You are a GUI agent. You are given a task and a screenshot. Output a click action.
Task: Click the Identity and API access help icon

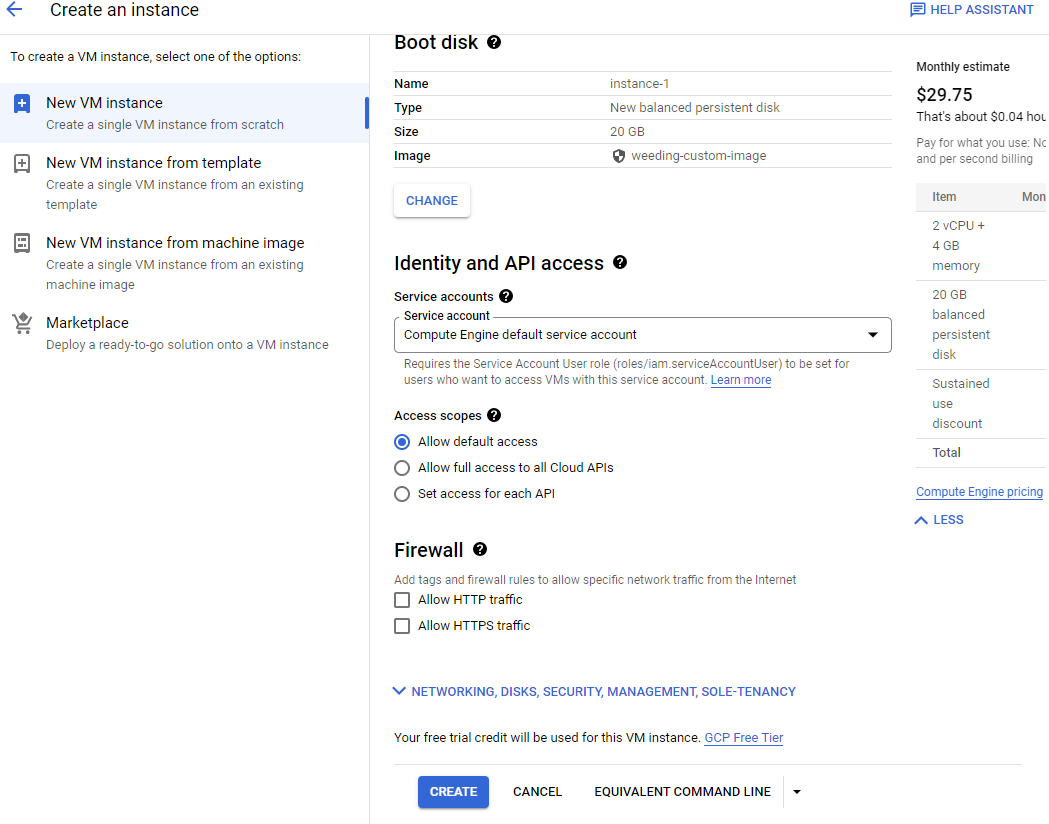(619, 262)
